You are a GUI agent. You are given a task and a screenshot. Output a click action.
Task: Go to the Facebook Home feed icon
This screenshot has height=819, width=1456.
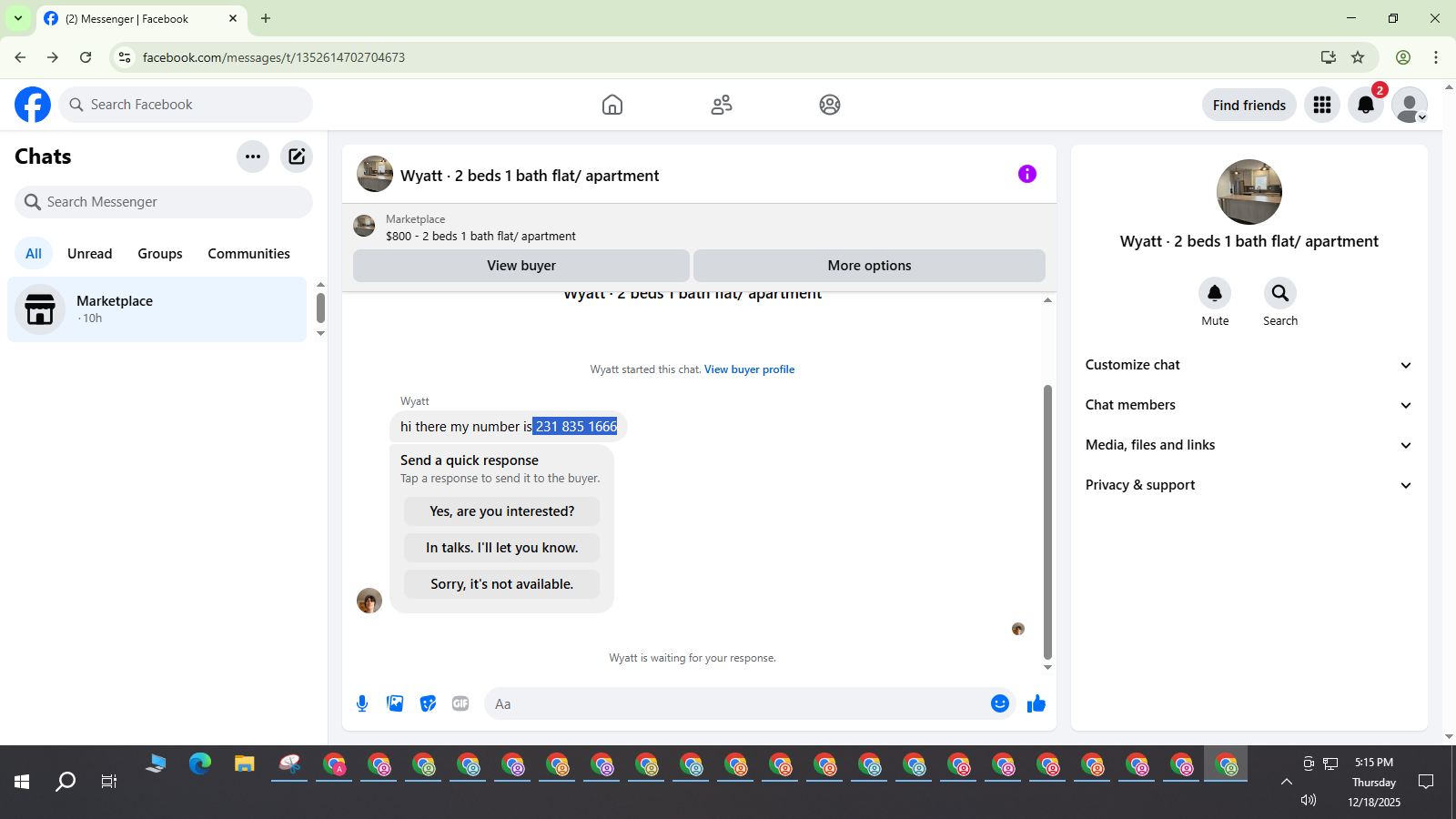[x=612, y=105]
